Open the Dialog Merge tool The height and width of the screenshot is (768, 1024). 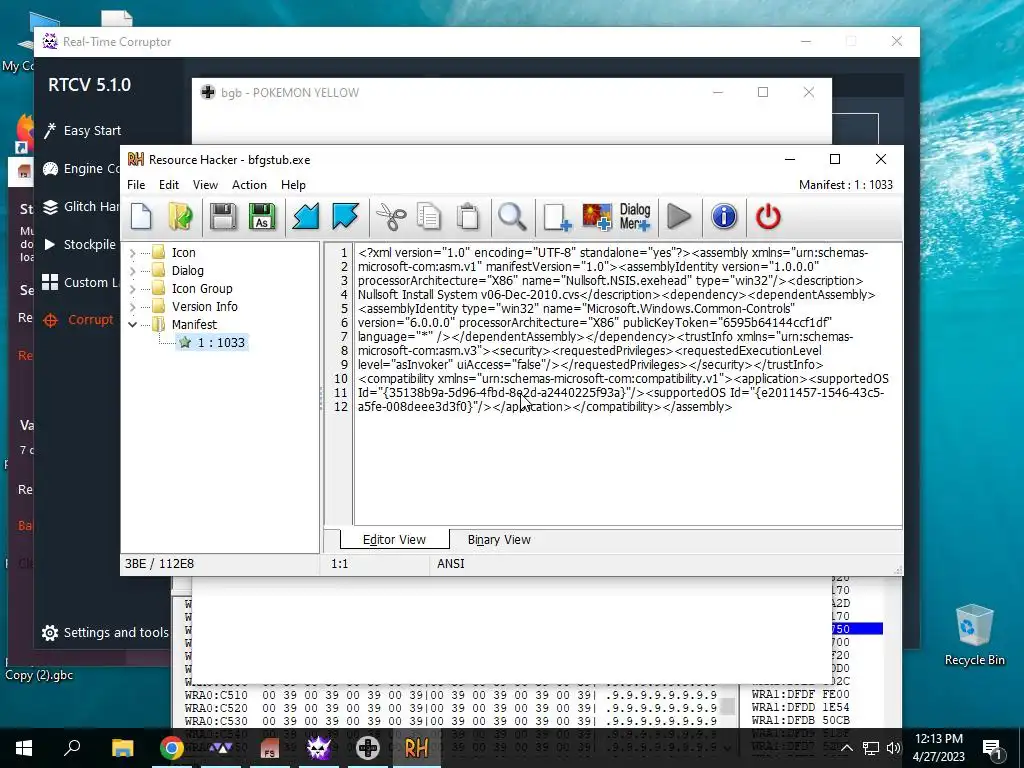click(x=635, y=217)
